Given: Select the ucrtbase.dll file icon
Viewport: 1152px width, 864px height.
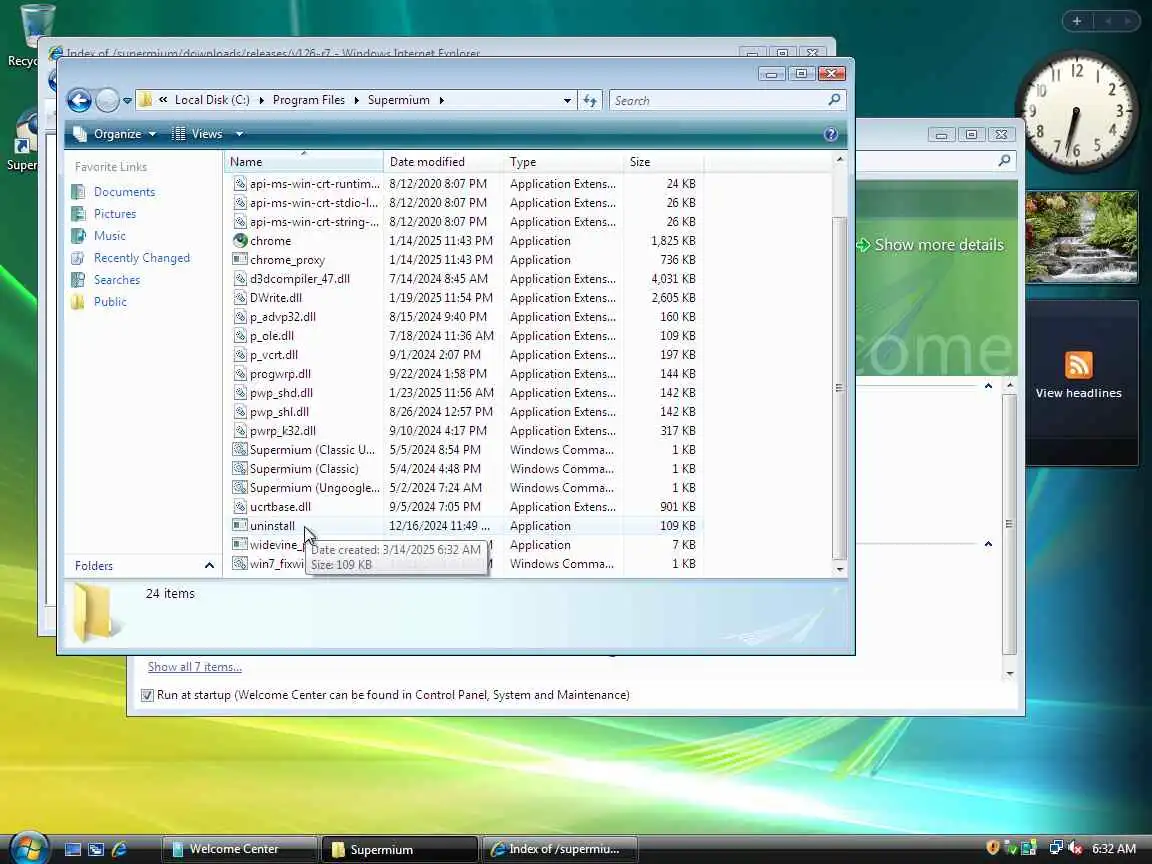Looking at the screenshot, I should pos(240,507).
